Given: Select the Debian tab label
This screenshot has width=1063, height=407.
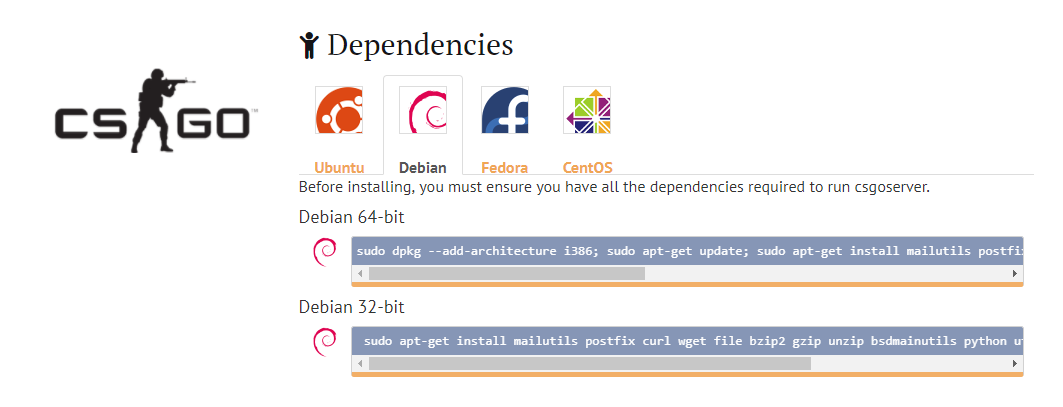Looking at the screenshot, I should 423,168.
